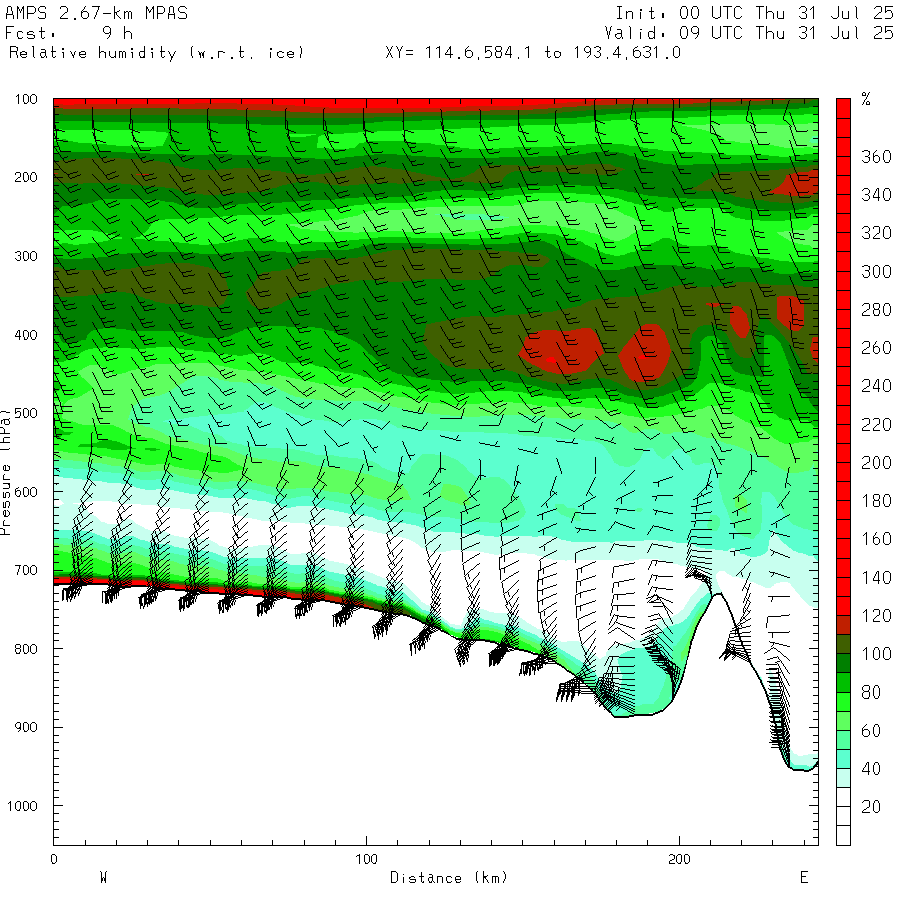The width and height of the screenshot is (900, 900).
Task: Click the 'Valid: 09 UTC Thu 31 Jul 25' text
Action: pyautogui.click(x=749, y=33)
